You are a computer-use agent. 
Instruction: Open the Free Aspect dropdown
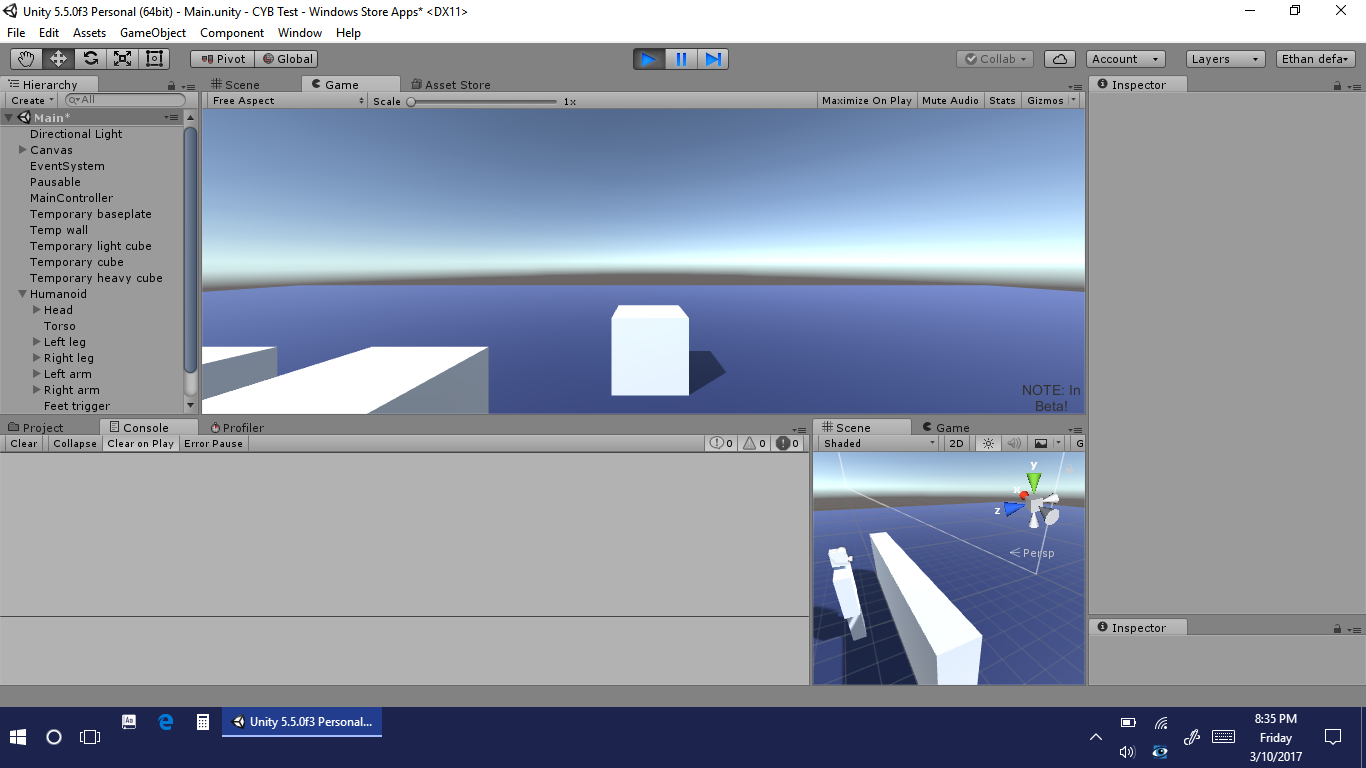[288, 101]
